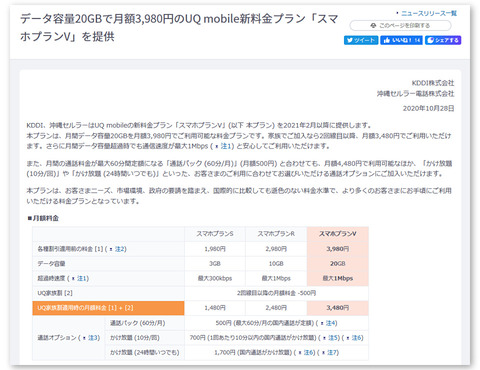The image size is (480, 370).
Task: Click the 20GB data capacity cell
Action: 338,264
